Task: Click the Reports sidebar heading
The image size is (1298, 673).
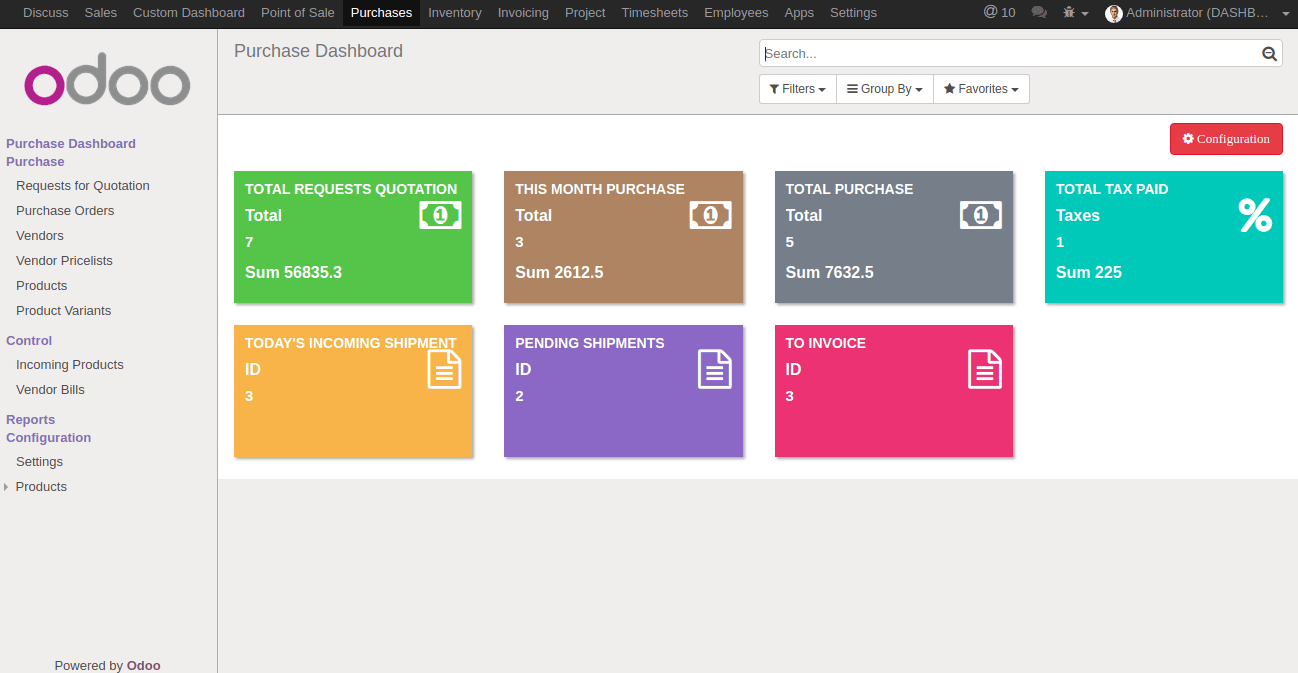Action: [31, 420]
